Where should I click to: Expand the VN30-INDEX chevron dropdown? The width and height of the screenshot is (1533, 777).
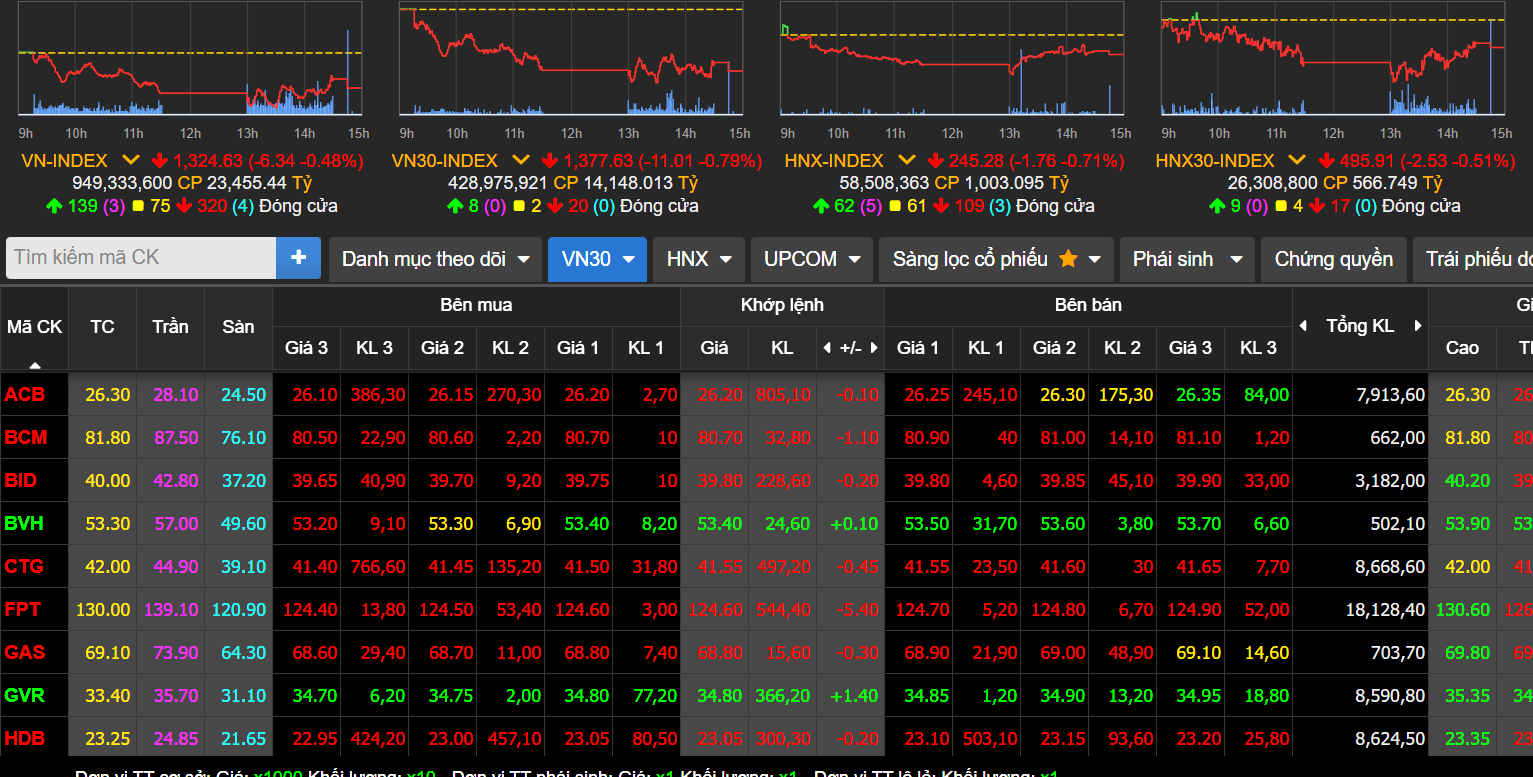click(x=521, y=160)
